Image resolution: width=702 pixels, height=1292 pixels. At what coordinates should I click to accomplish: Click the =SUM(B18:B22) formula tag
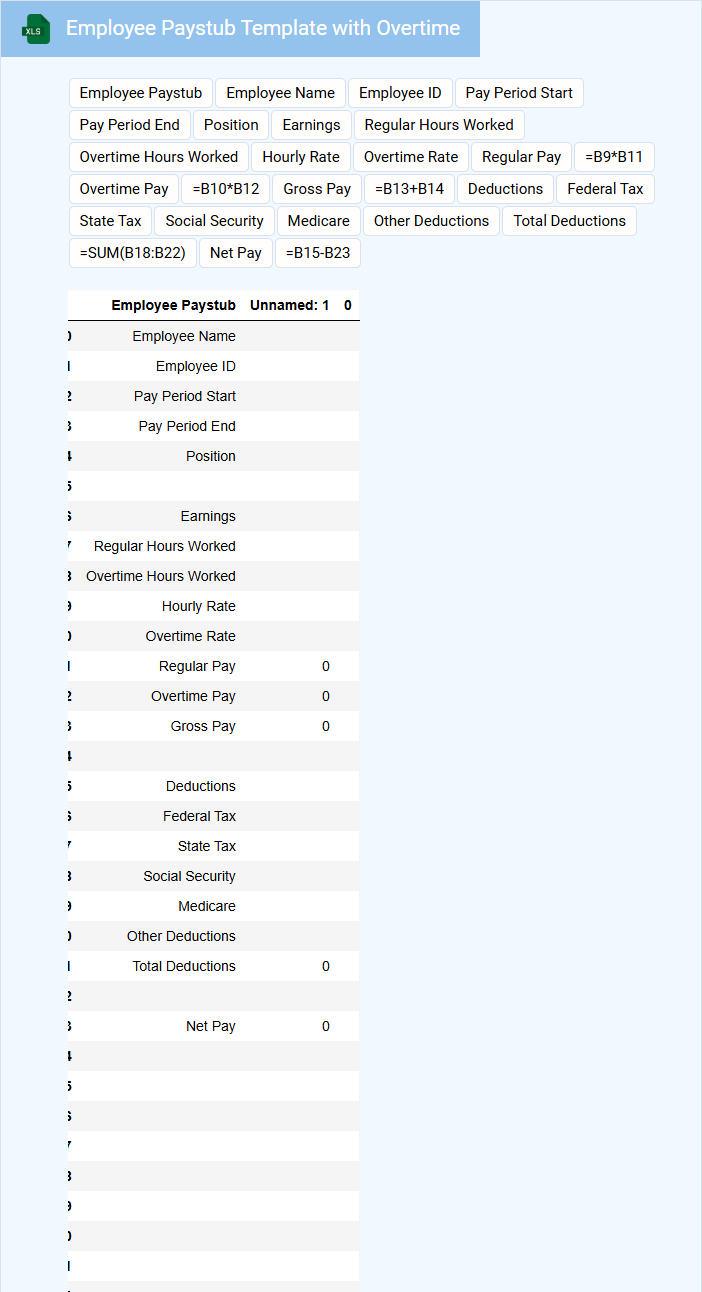coord(133,253)
